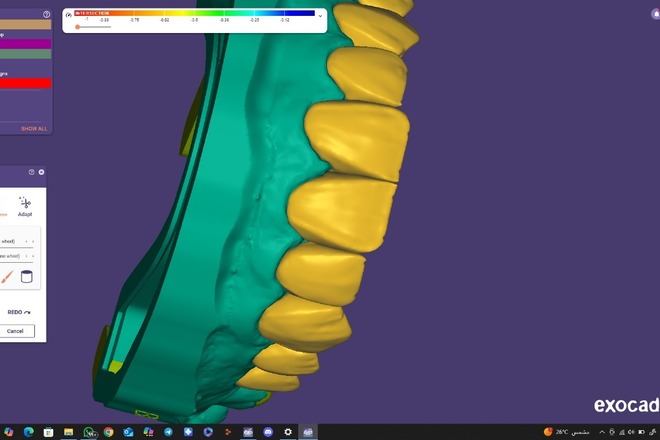Open the weather widget showing 26°C
The width and height of the screenshot is (660, 440).
[x=567, y=432]
